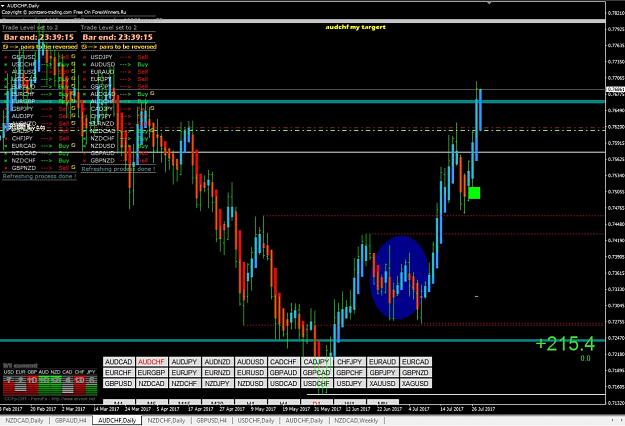625x426 pixels.
Task: Click the EURNZD symbol button
Action: 217,373
